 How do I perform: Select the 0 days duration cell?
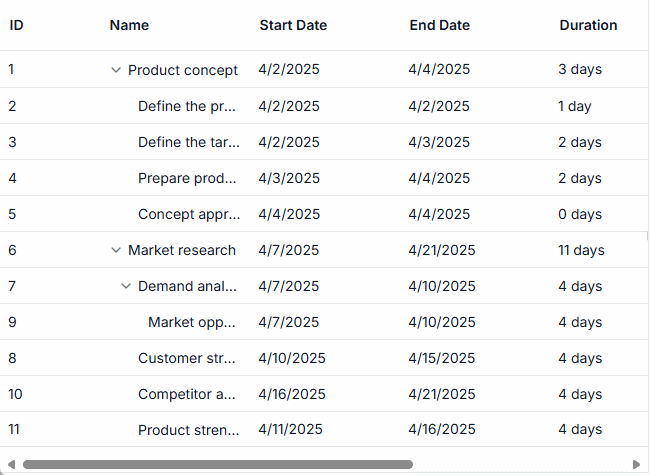(580, 214)
